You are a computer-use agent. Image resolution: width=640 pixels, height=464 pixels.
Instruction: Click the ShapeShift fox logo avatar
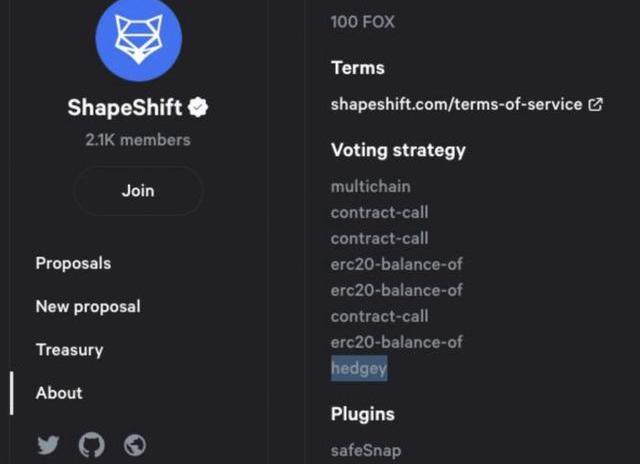tap(138, 38)
